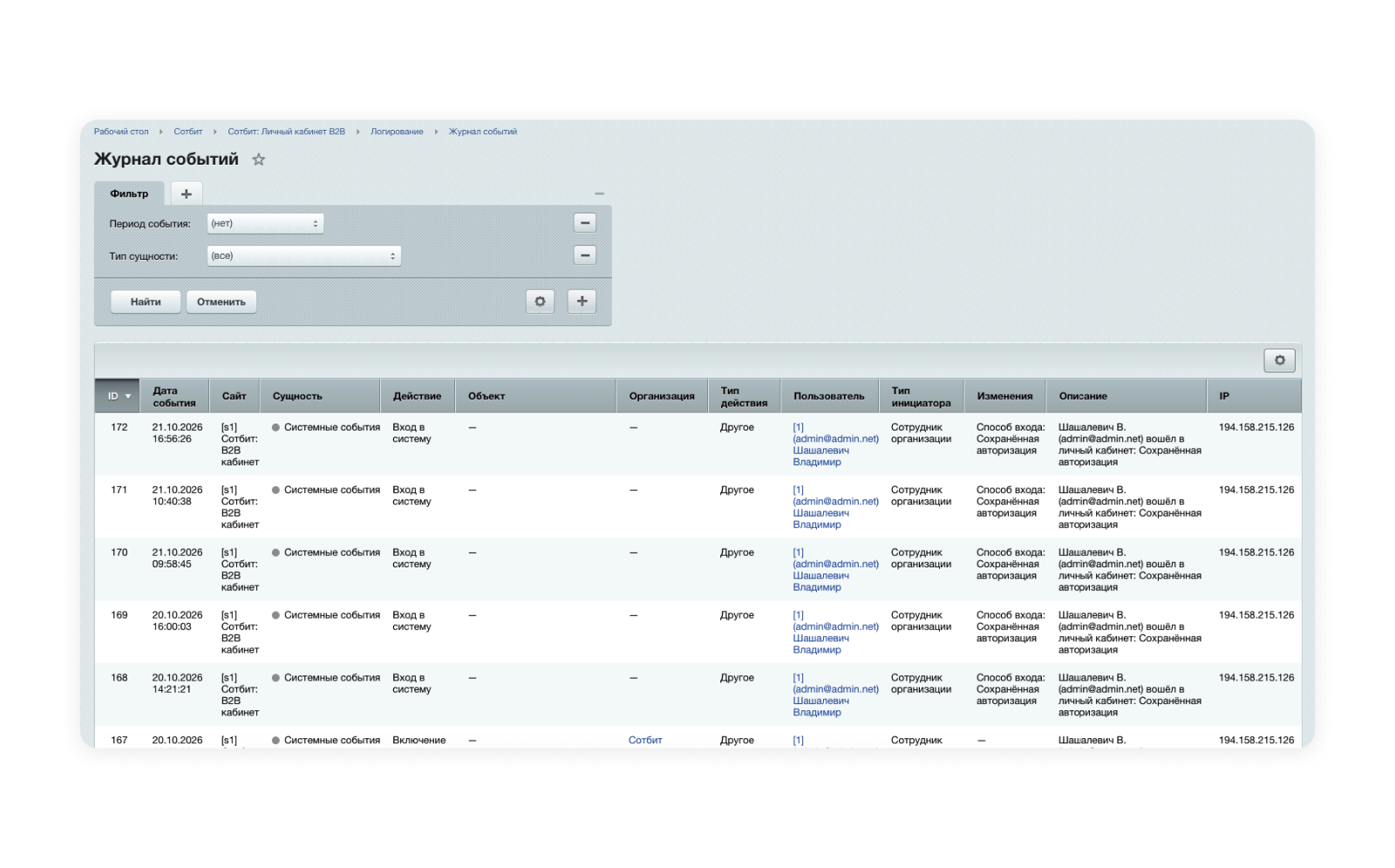
Task: Sort table by ID column
Action: (118, 396)
